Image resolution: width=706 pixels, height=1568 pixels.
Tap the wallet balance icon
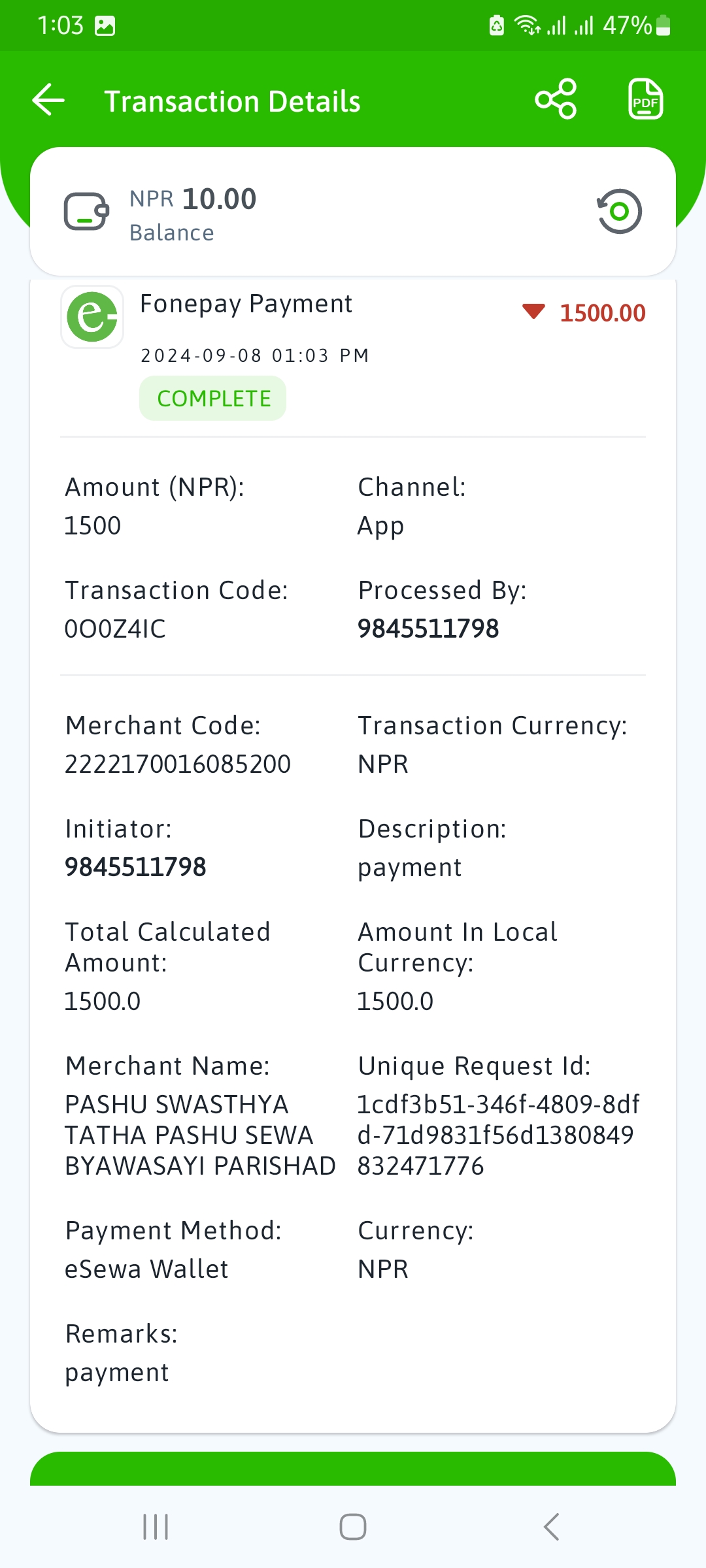click(86, 211)
